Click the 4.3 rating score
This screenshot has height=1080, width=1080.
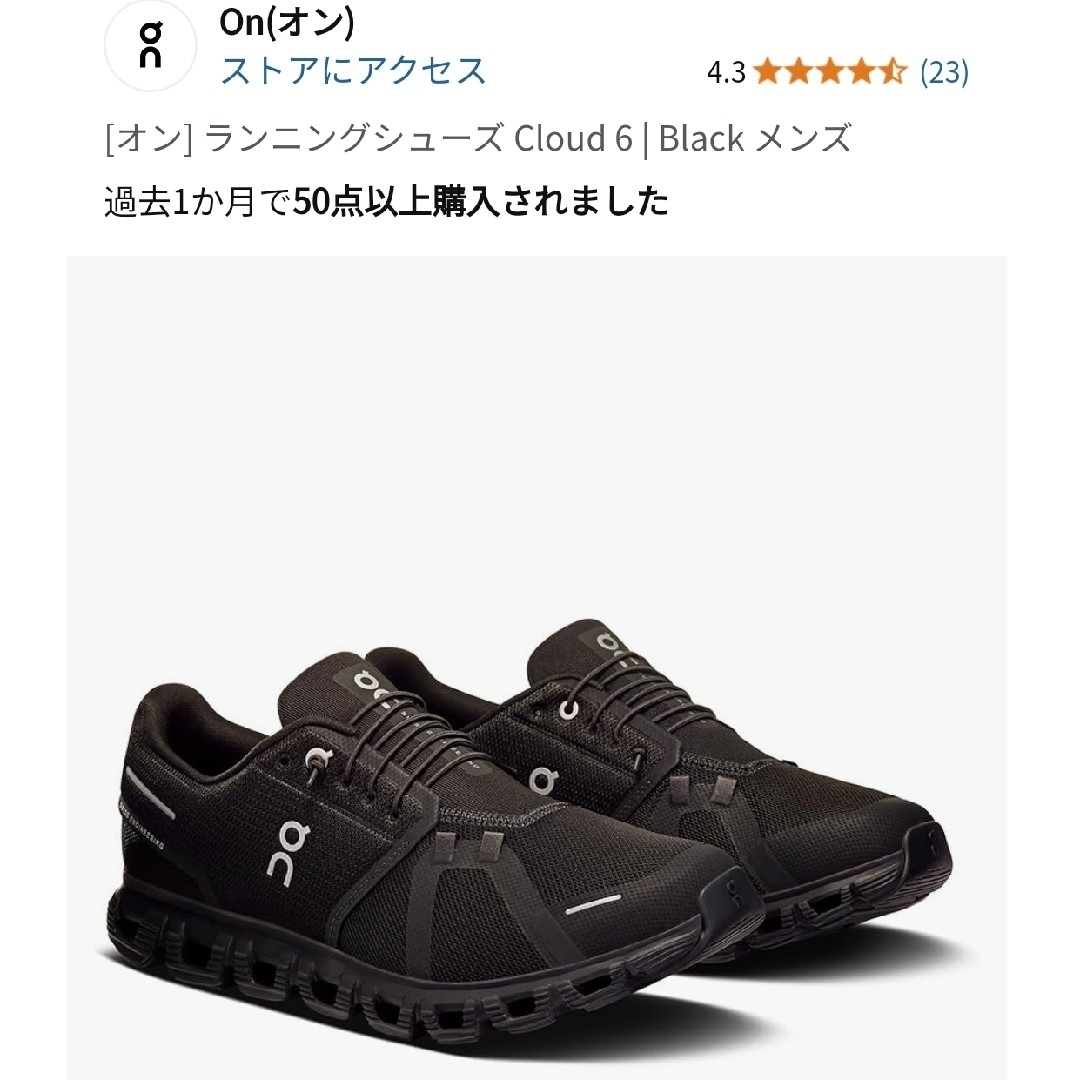click(x=726, y=72)
